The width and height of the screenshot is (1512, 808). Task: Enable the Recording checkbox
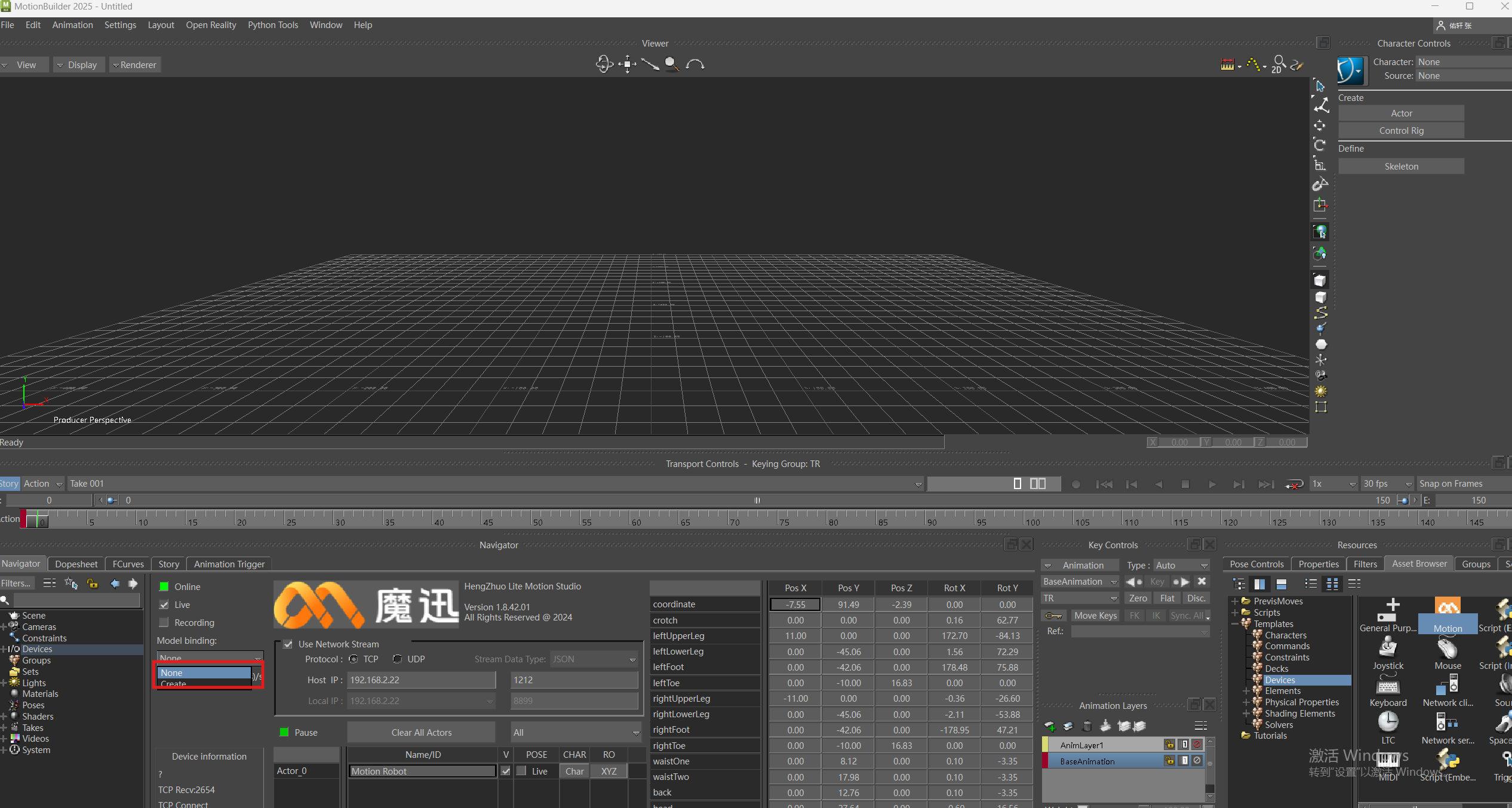pos(164,622)
